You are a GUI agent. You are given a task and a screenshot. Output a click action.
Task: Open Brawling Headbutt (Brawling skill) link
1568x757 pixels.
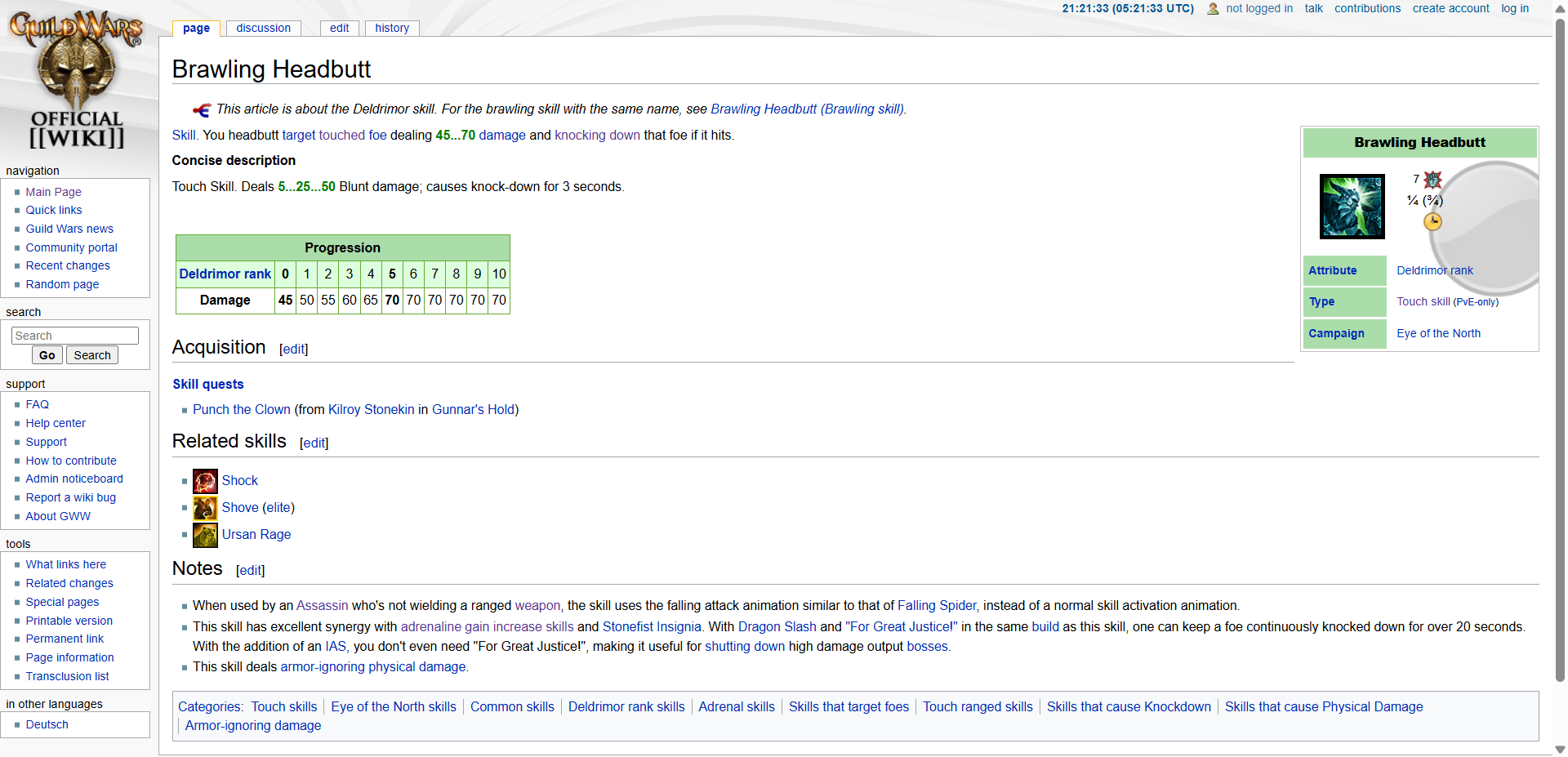807,109
